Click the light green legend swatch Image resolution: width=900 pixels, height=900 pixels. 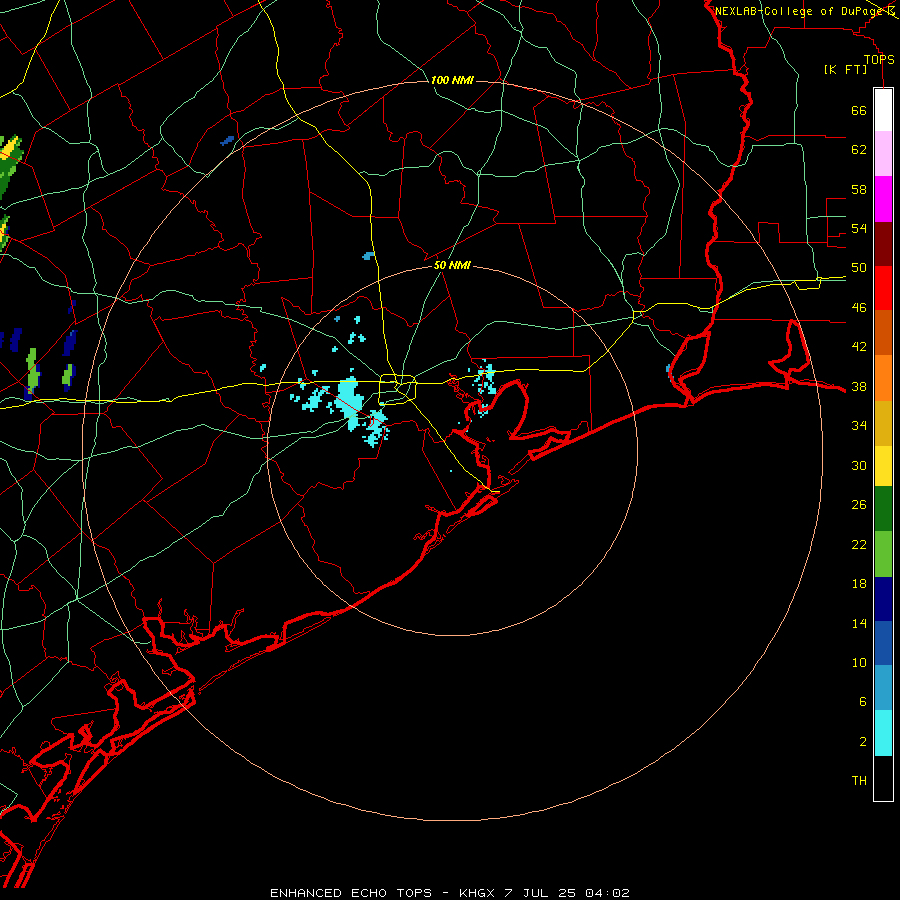click(x=883, y=554)
